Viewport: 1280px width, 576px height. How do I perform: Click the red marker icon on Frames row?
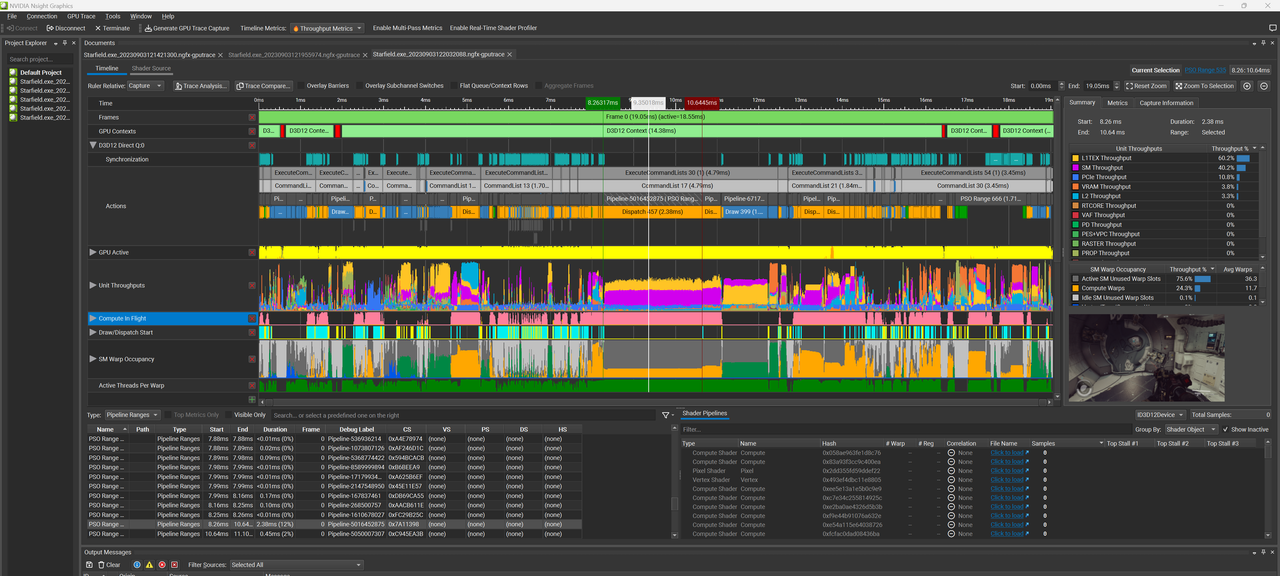click(x=252, y=117)
